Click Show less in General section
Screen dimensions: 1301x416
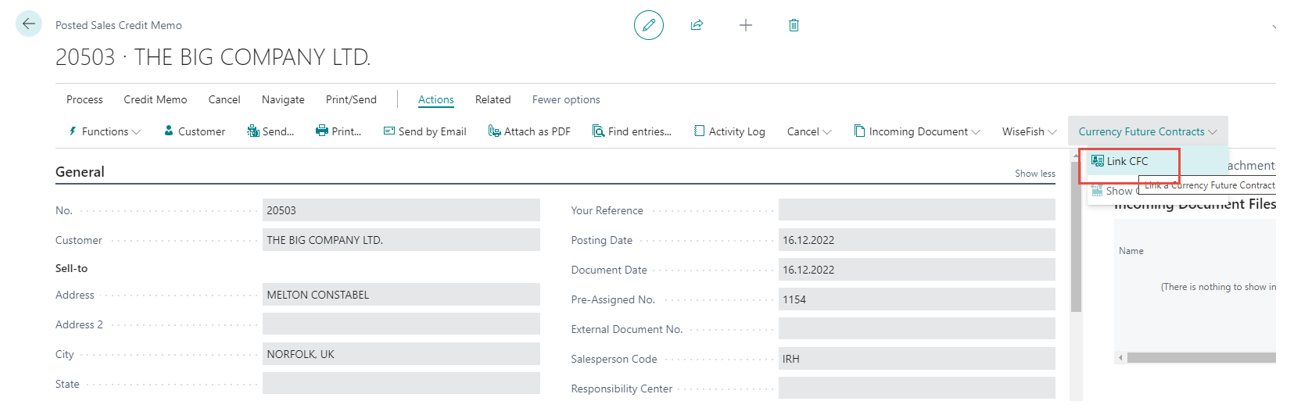(1034, 173)
